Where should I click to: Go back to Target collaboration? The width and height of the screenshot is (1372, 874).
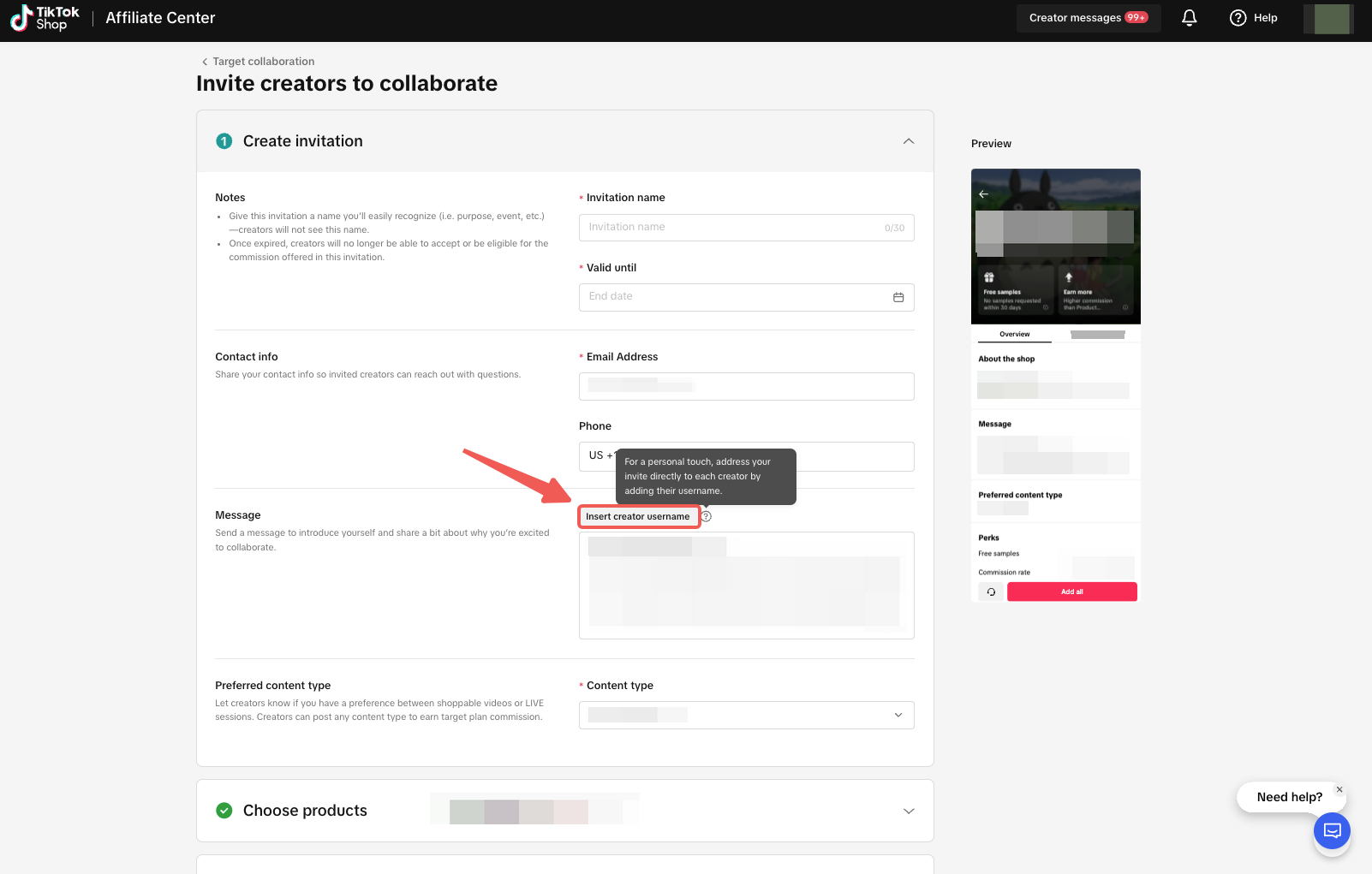click(x=258, y=62)
